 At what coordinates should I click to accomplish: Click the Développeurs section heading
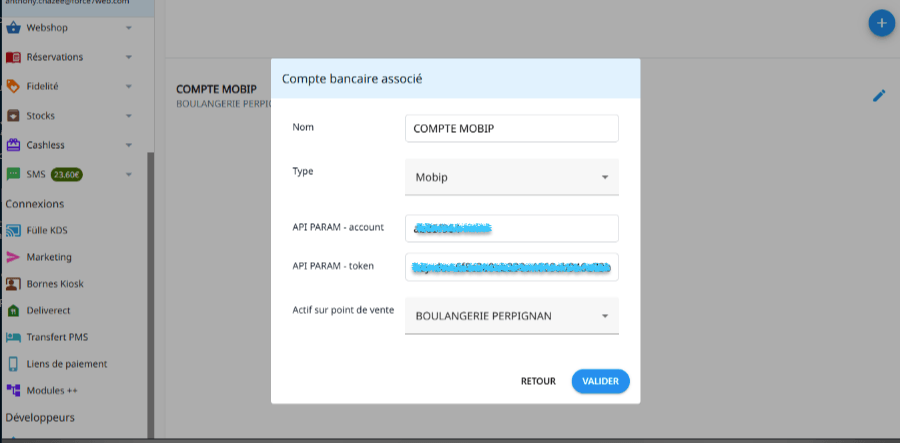tap(40, 417)
